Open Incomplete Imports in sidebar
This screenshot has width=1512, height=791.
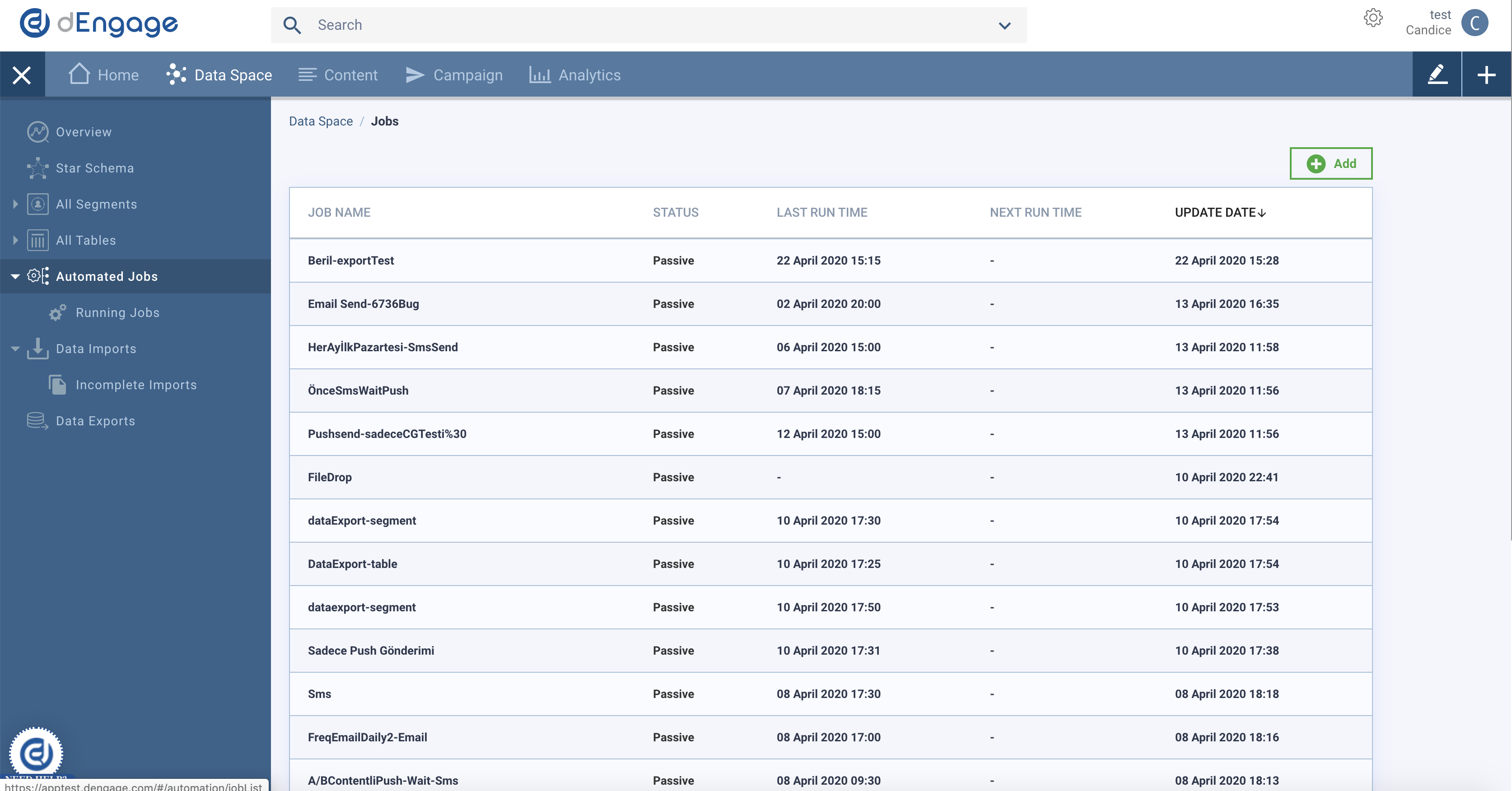point(135,385)
